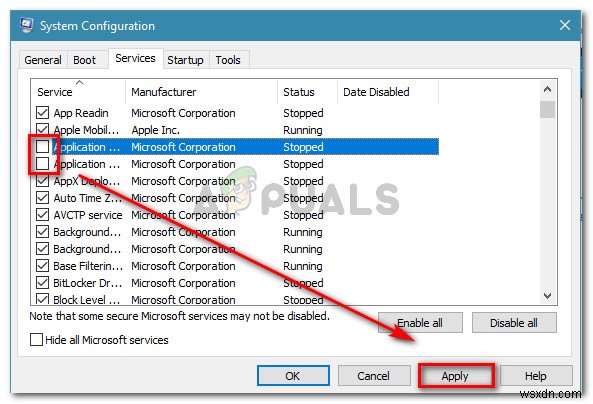Click Apple Inc. manufacturer cell
This screenshot has height=404, width=593.
point(155,130)
